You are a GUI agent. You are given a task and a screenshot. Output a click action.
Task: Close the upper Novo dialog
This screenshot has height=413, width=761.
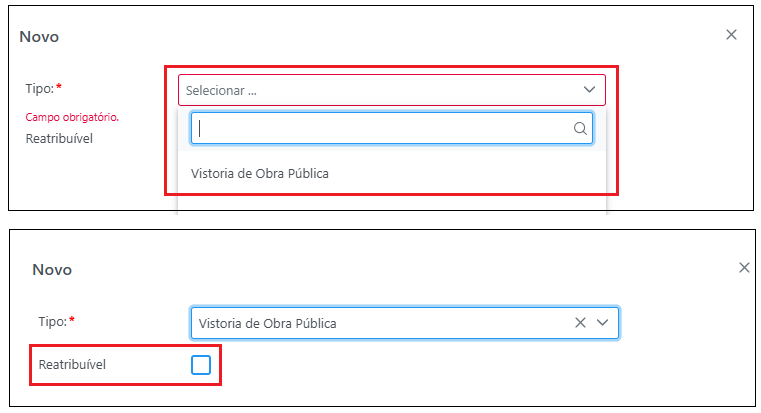coord(731,35)
